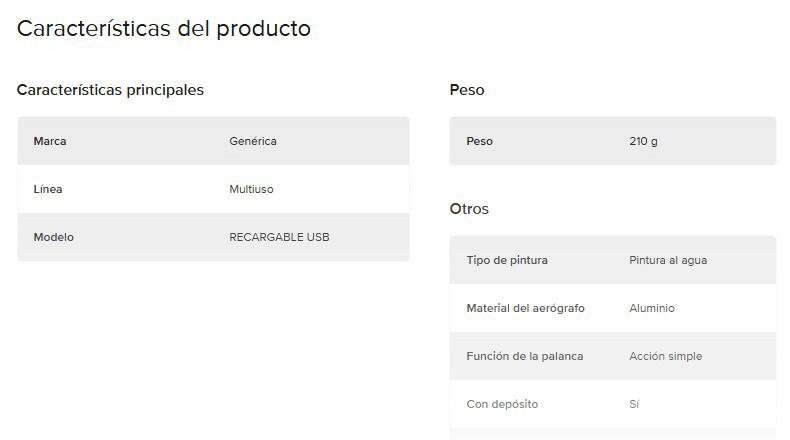Image resolution: width=790 pixels, height=440 pixels.
Task: Click the "210 g" weight value
Action: pyautogui.click(x=644, y=141)
